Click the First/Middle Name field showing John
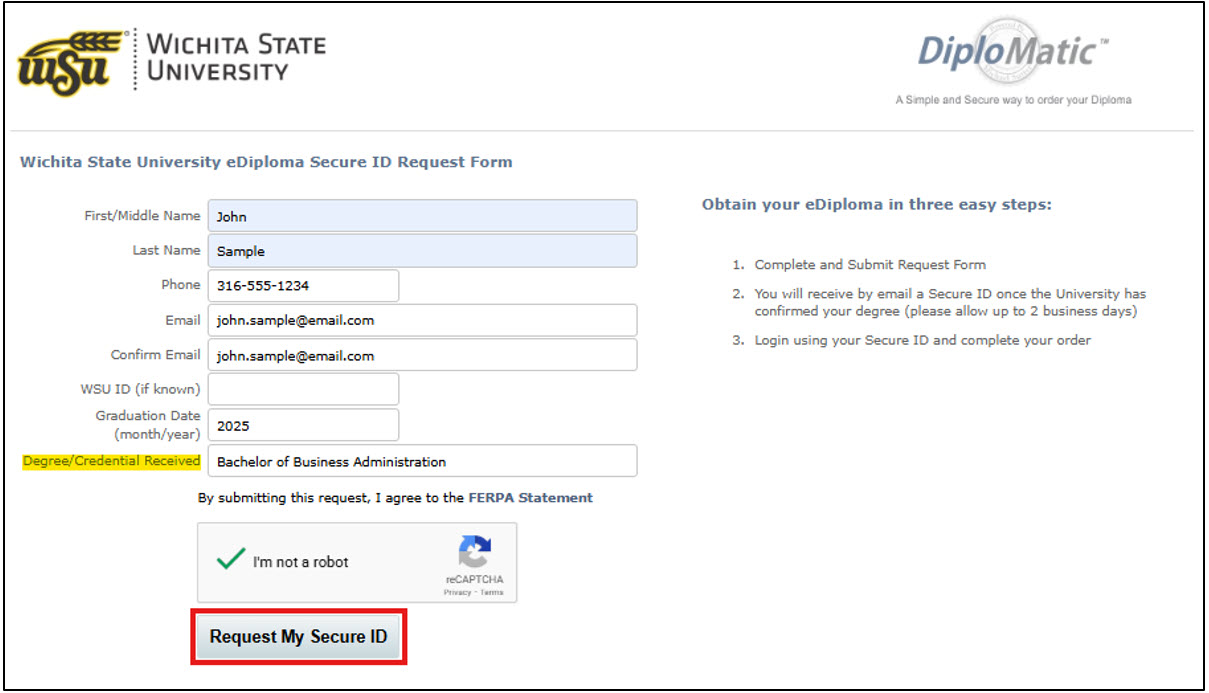The width and height of the screenshot is (1209, 693). pyautogui.click(x=420, y=215)
